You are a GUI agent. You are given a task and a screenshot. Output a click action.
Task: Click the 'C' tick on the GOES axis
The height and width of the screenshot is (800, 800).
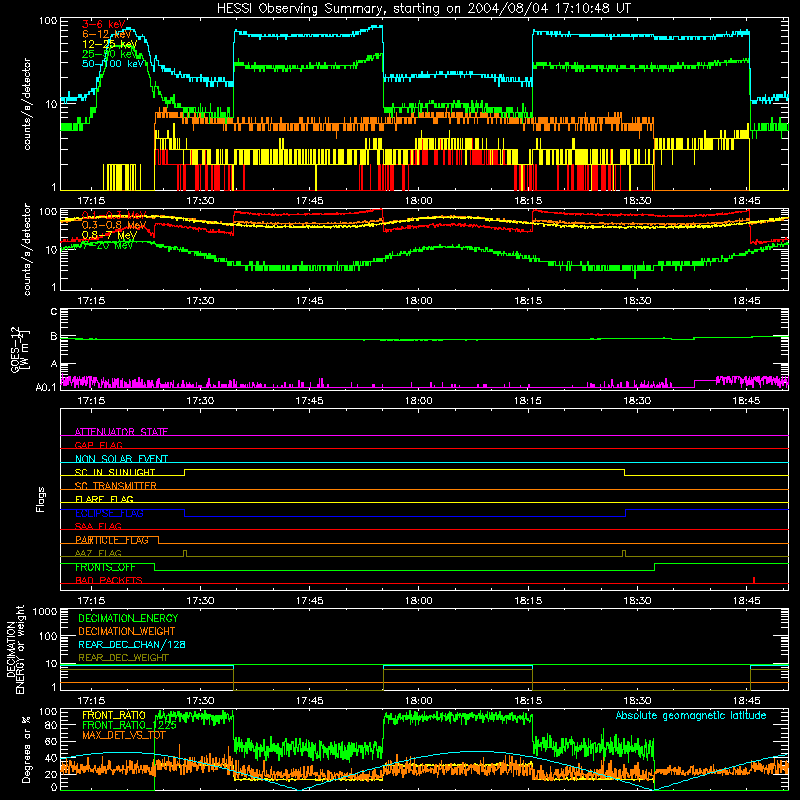[54, 312]
